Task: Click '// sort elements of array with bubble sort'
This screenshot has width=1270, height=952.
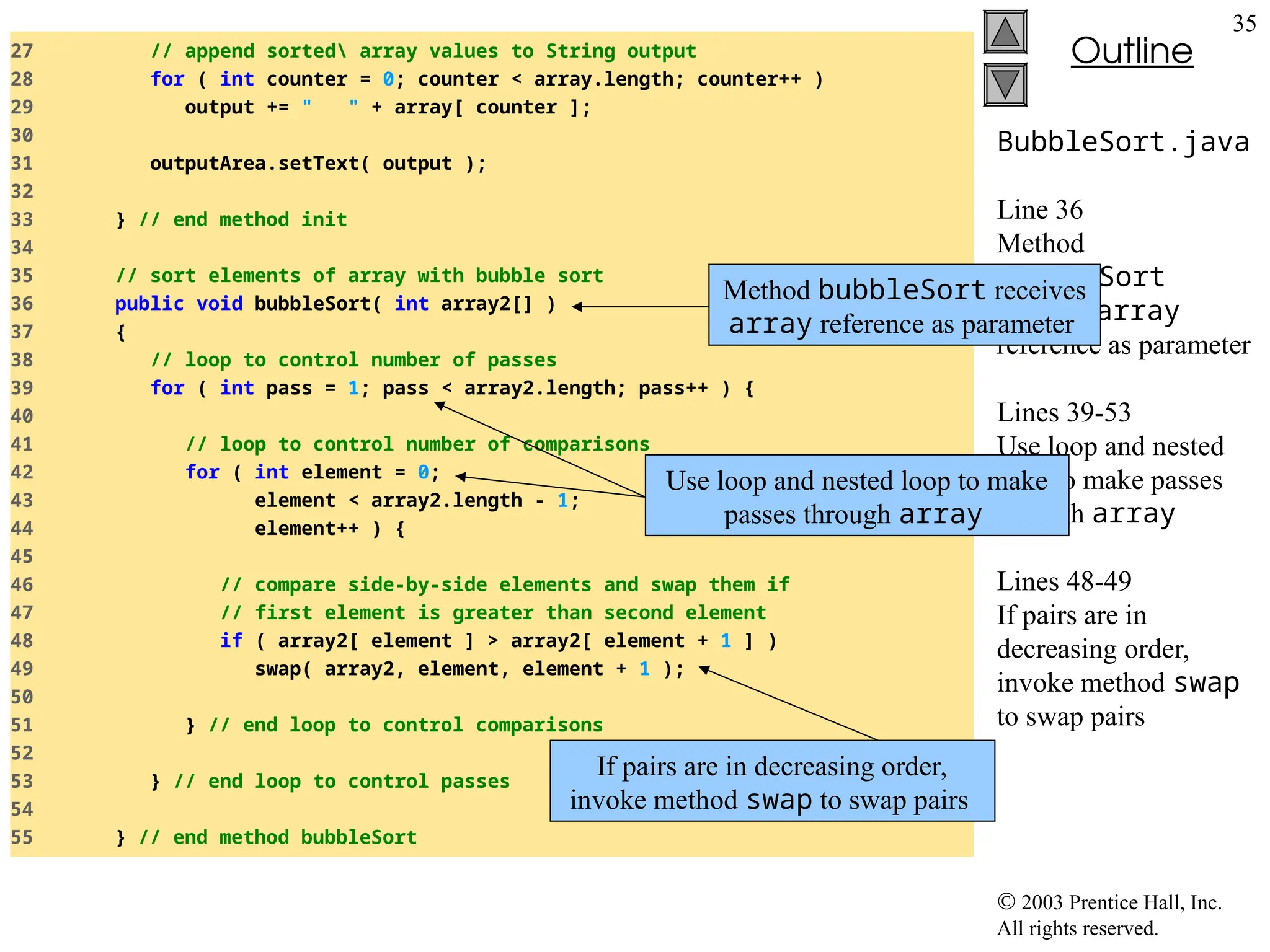Action: 360,276
